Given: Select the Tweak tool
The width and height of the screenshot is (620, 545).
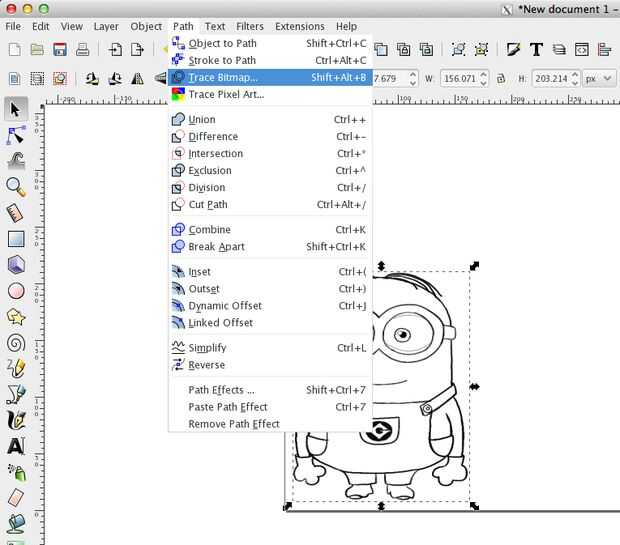Looking at the screenshot, I should pos(16,161).
